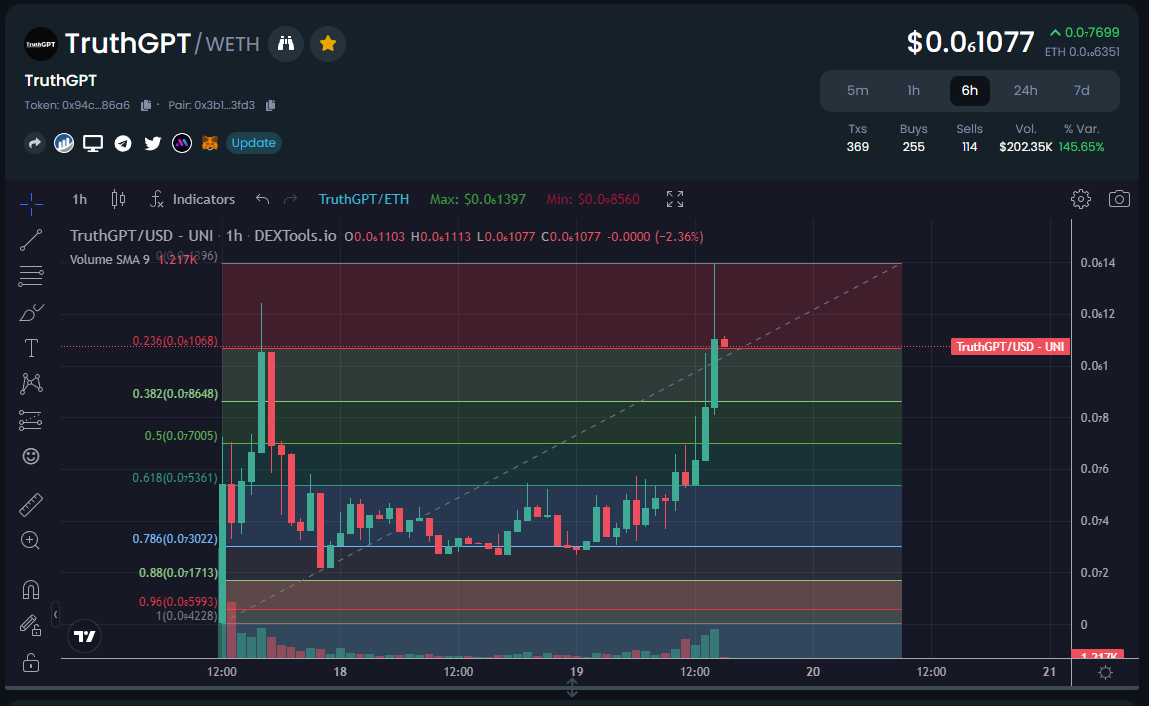Click the TruthGPT/USD - UNI price label
The width and height of the screenshot is (1149, 706).
click(x=1010, y=347)
